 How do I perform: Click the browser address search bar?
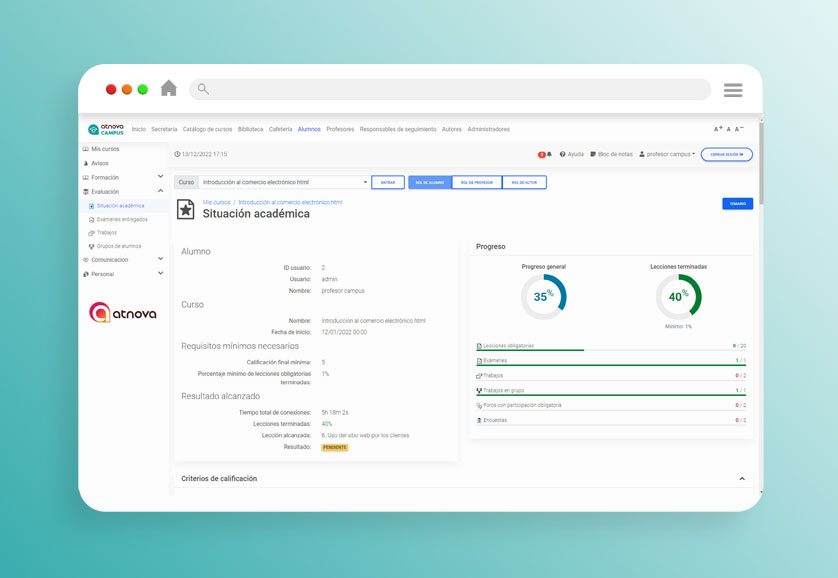pos(450,89)
